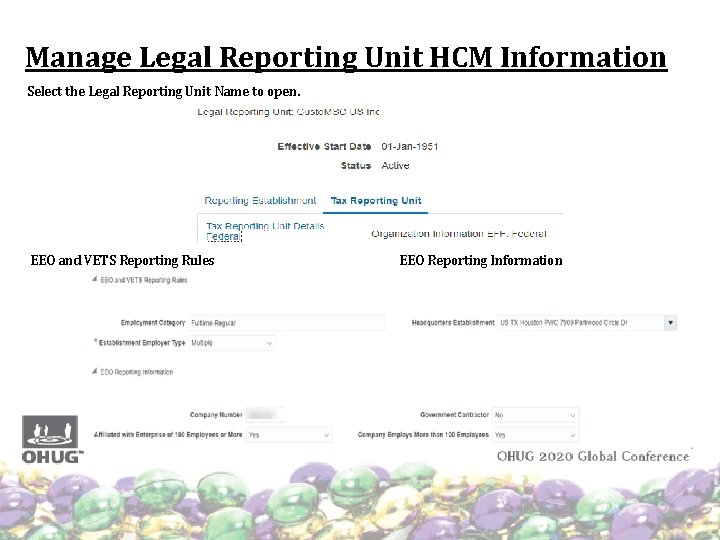Click the Manage Legal Reporting Unit HCM Information title
The image size is (720, 540).
346,57
